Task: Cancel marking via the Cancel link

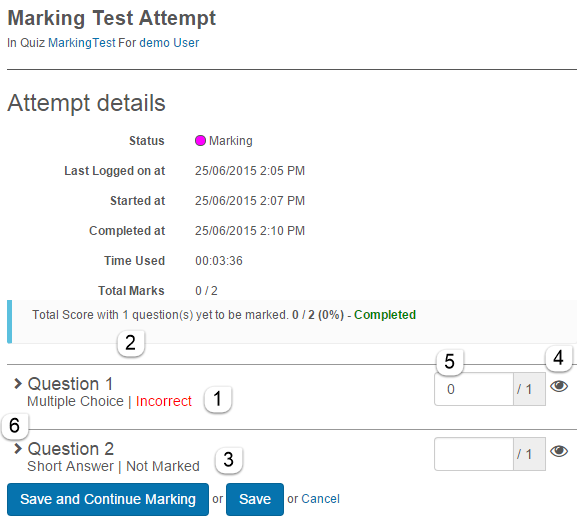Action: pos(321,499)
